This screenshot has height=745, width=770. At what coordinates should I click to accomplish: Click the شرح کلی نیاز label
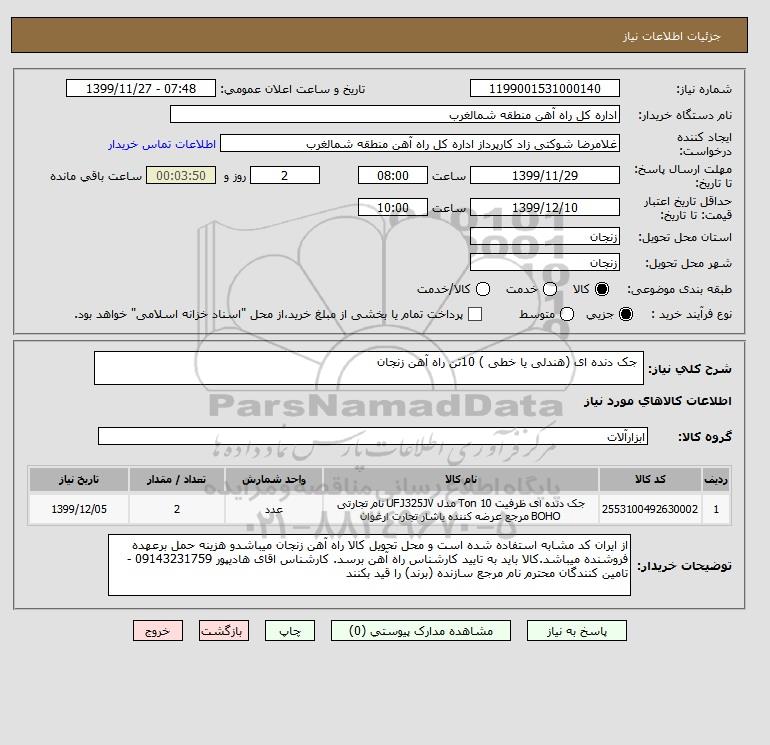click(x=690, y=369)
